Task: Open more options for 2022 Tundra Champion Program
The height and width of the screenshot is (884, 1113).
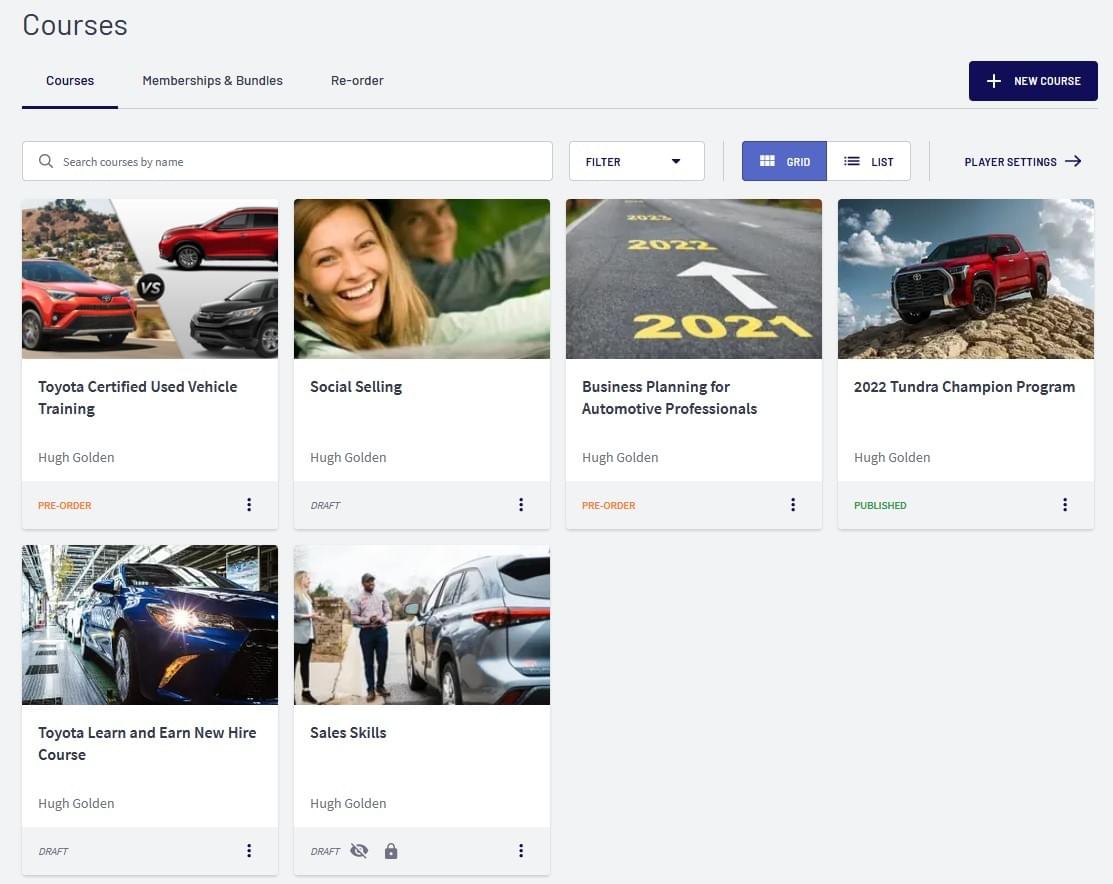Action: tap(1065, 505)
